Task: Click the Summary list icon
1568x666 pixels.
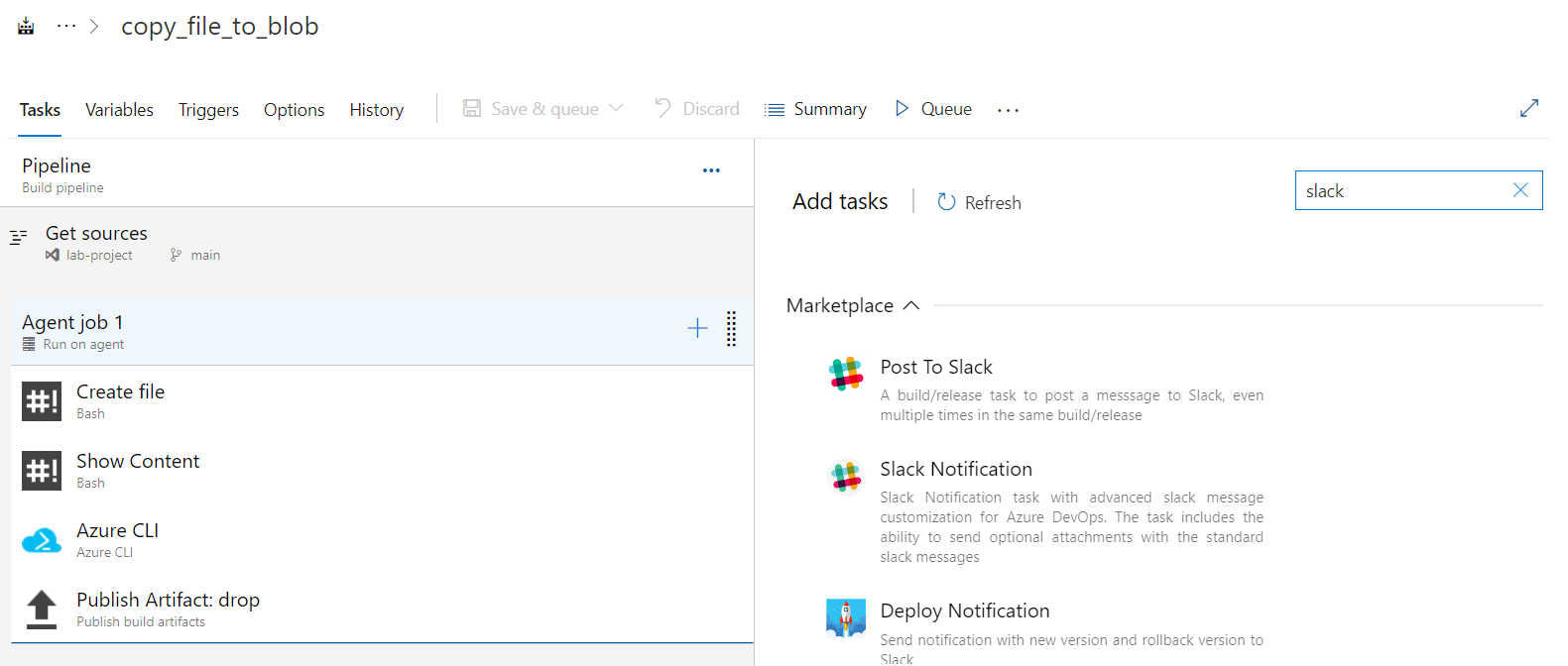Action: [775, 110]
